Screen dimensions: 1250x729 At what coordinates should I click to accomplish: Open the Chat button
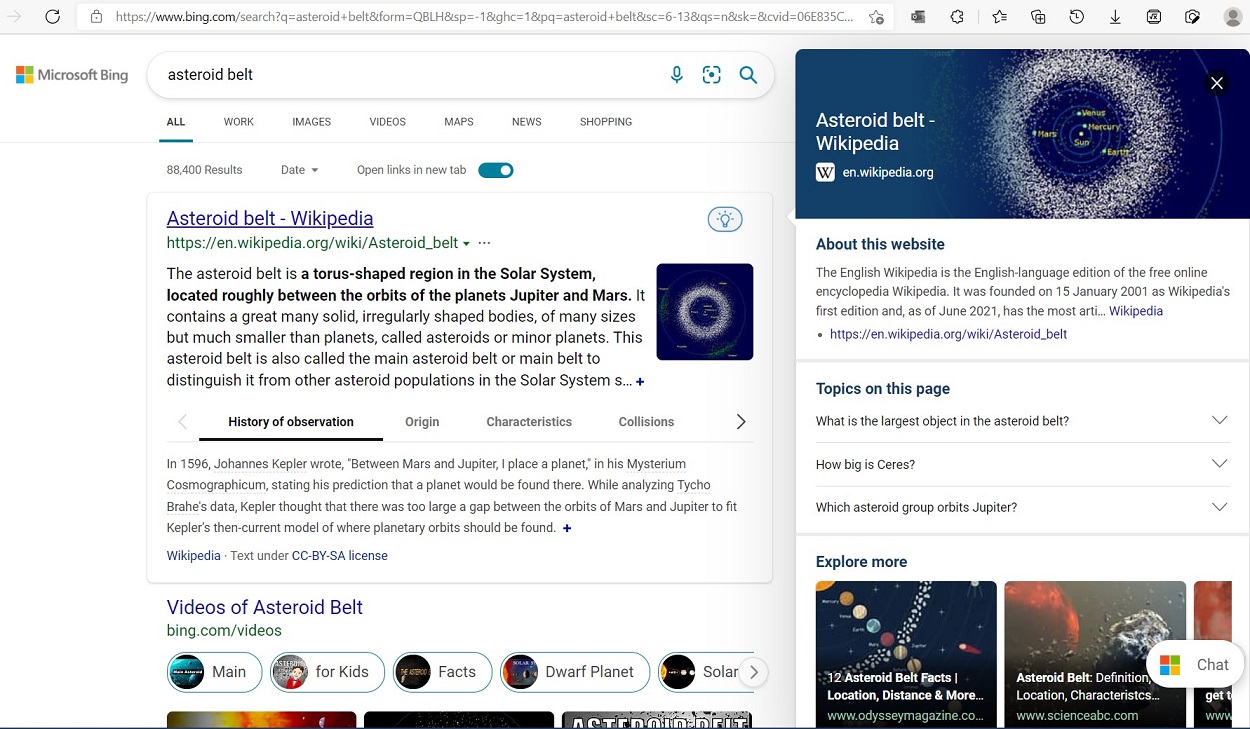[1195, 665]
